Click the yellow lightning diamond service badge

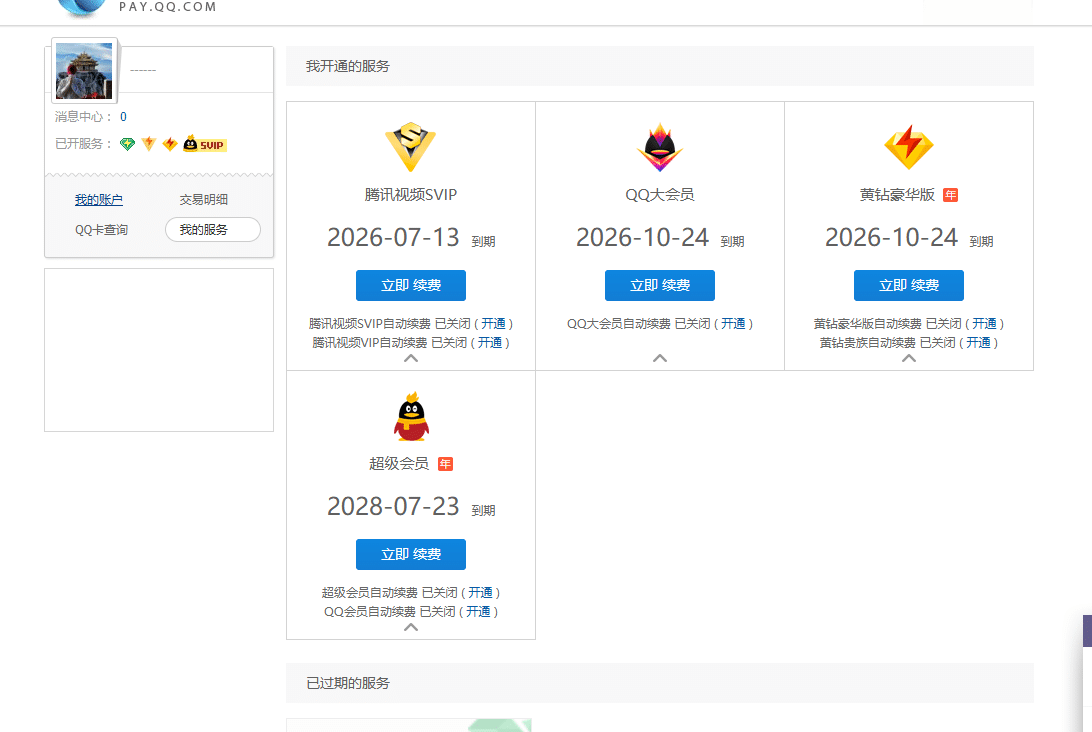coord(170,144)
